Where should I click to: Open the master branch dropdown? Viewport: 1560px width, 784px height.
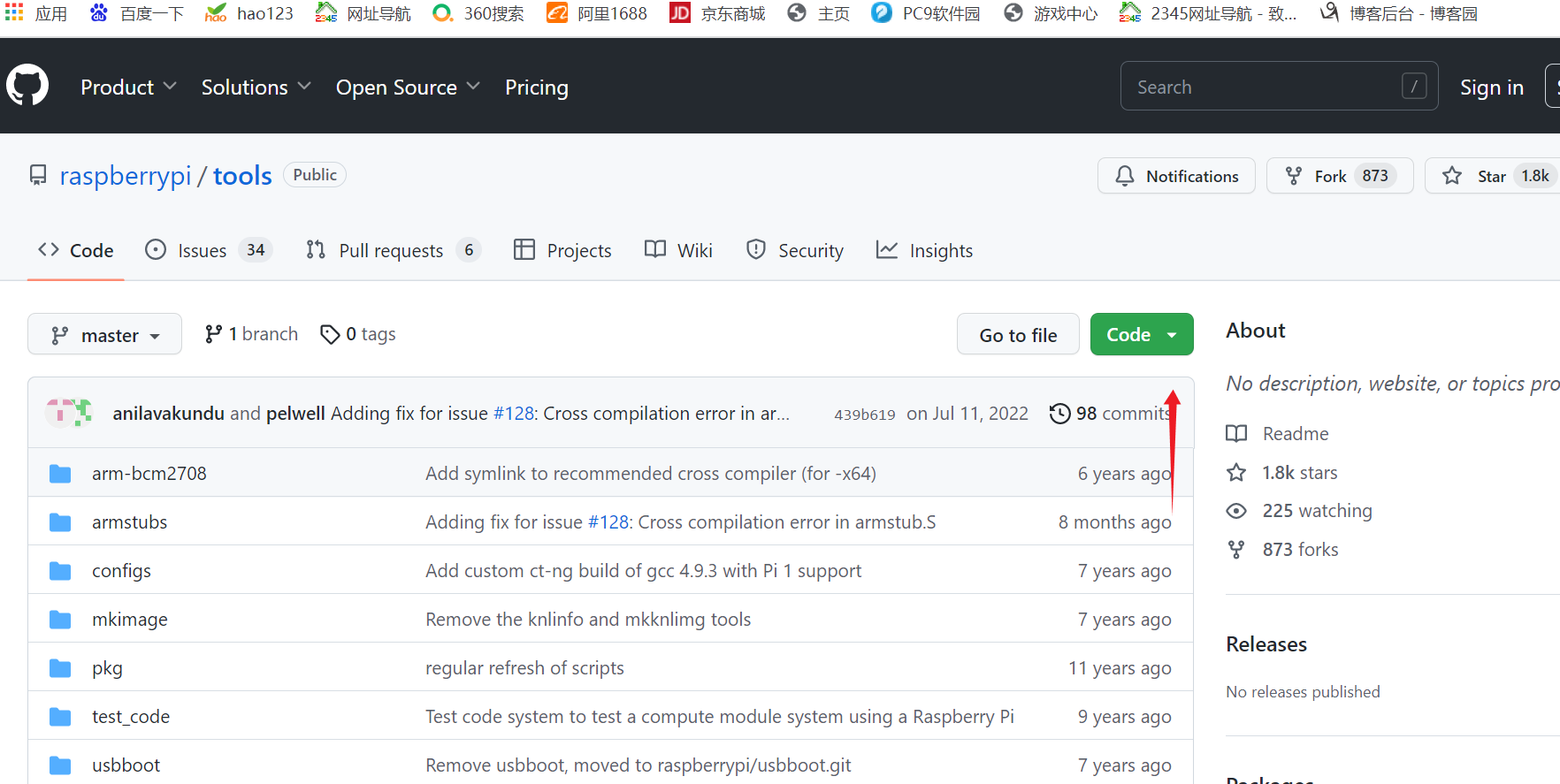(x=104, y=334)
